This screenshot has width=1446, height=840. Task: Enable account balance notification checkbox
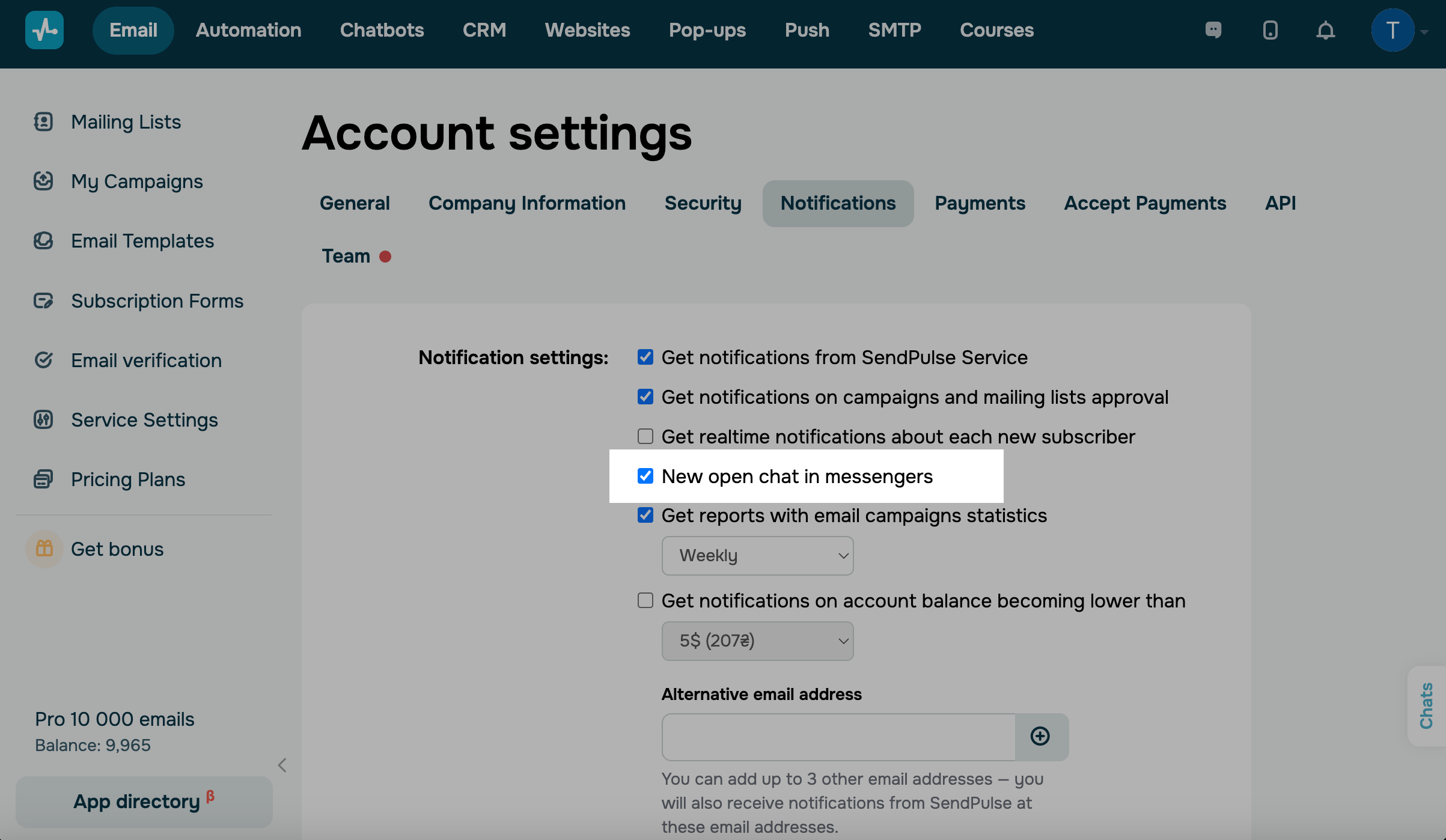point(645,601)
